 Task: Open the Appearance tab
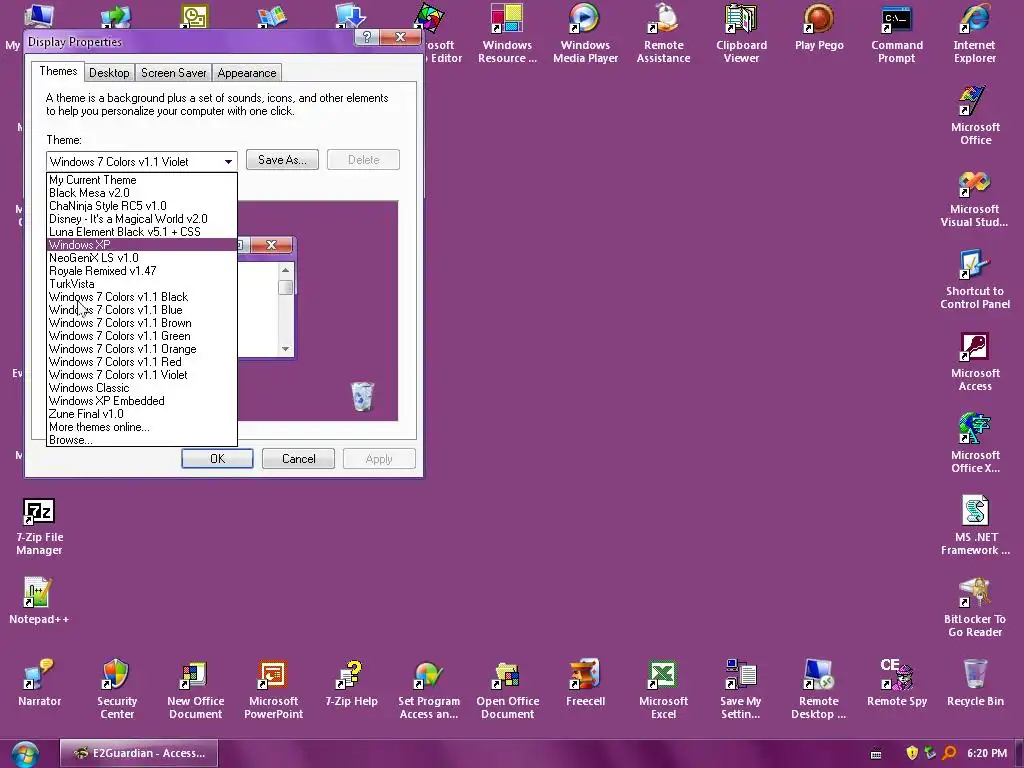pos(247,72)
